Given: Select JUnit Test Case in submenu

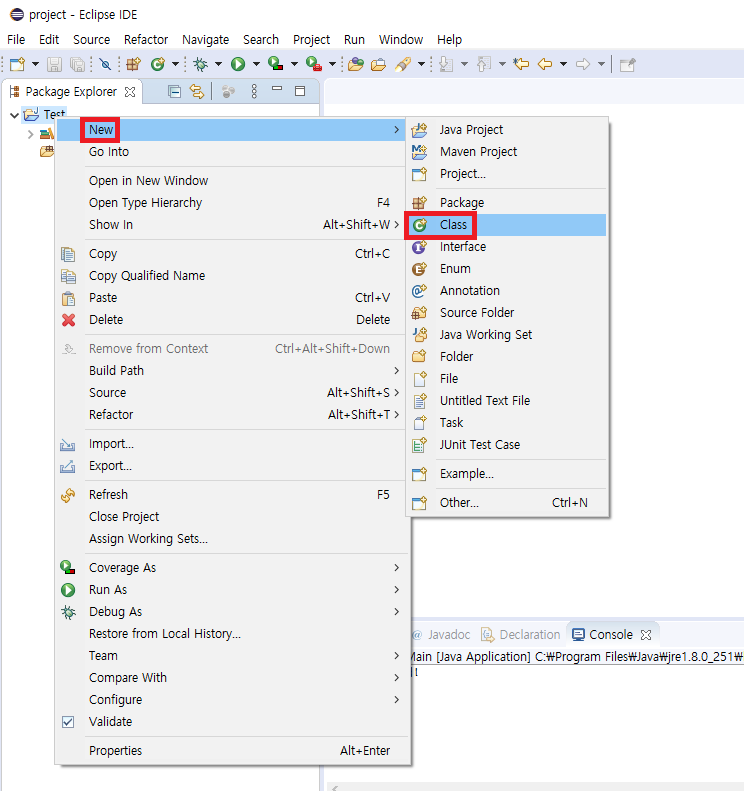Looking at the screenshot, I should [506, 445].
